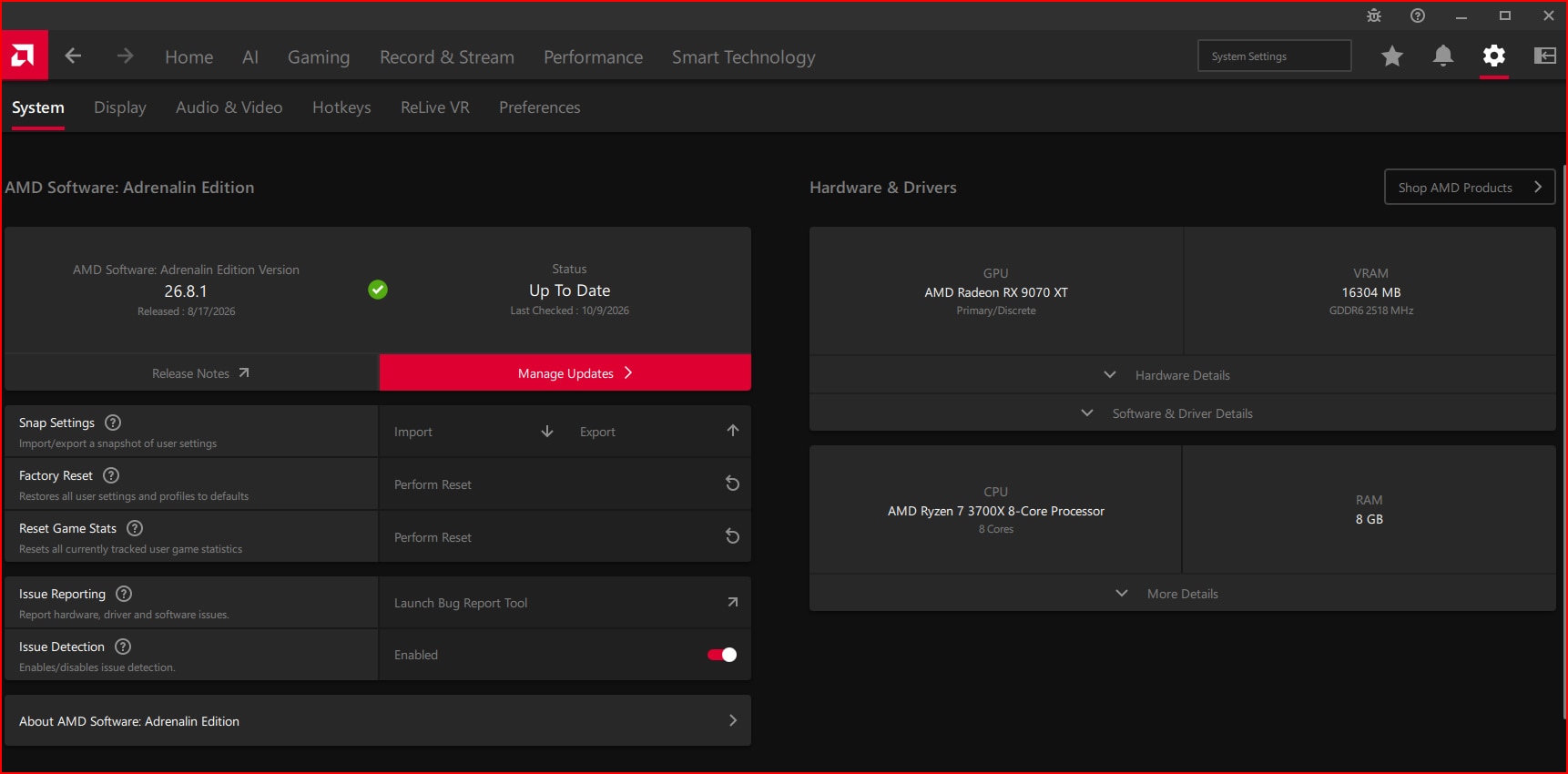
Task: Click the AMD logo icon
Action: [24, 56]
